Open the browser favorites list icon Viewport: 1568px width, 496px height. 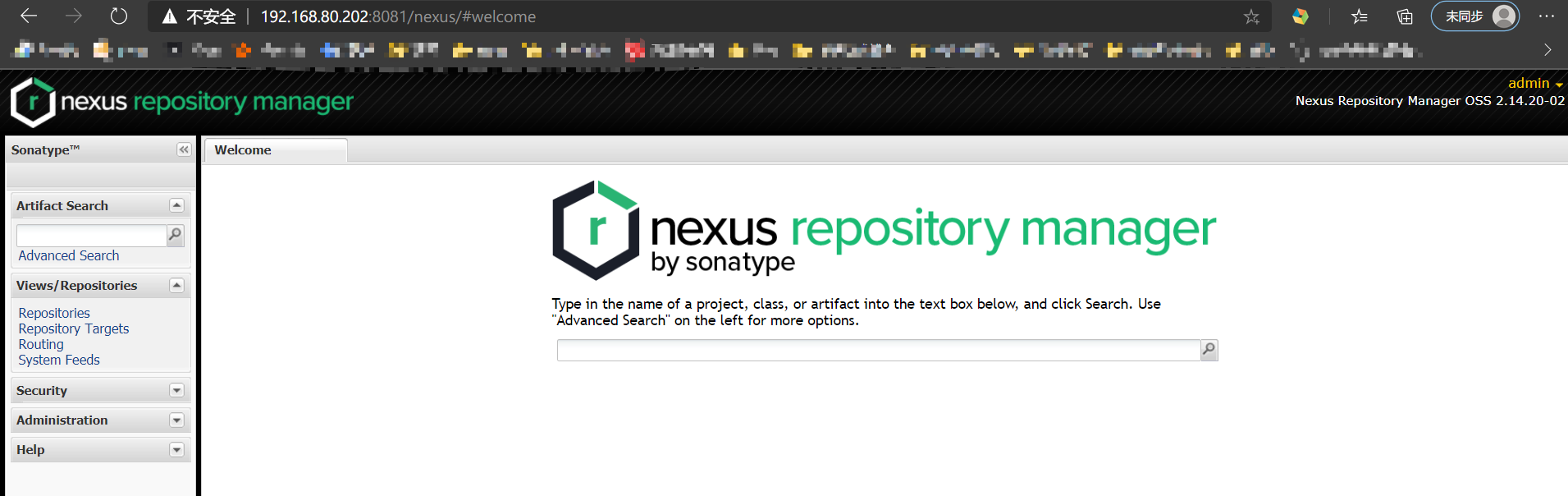pyautogui.click(x=1360, y=16)
